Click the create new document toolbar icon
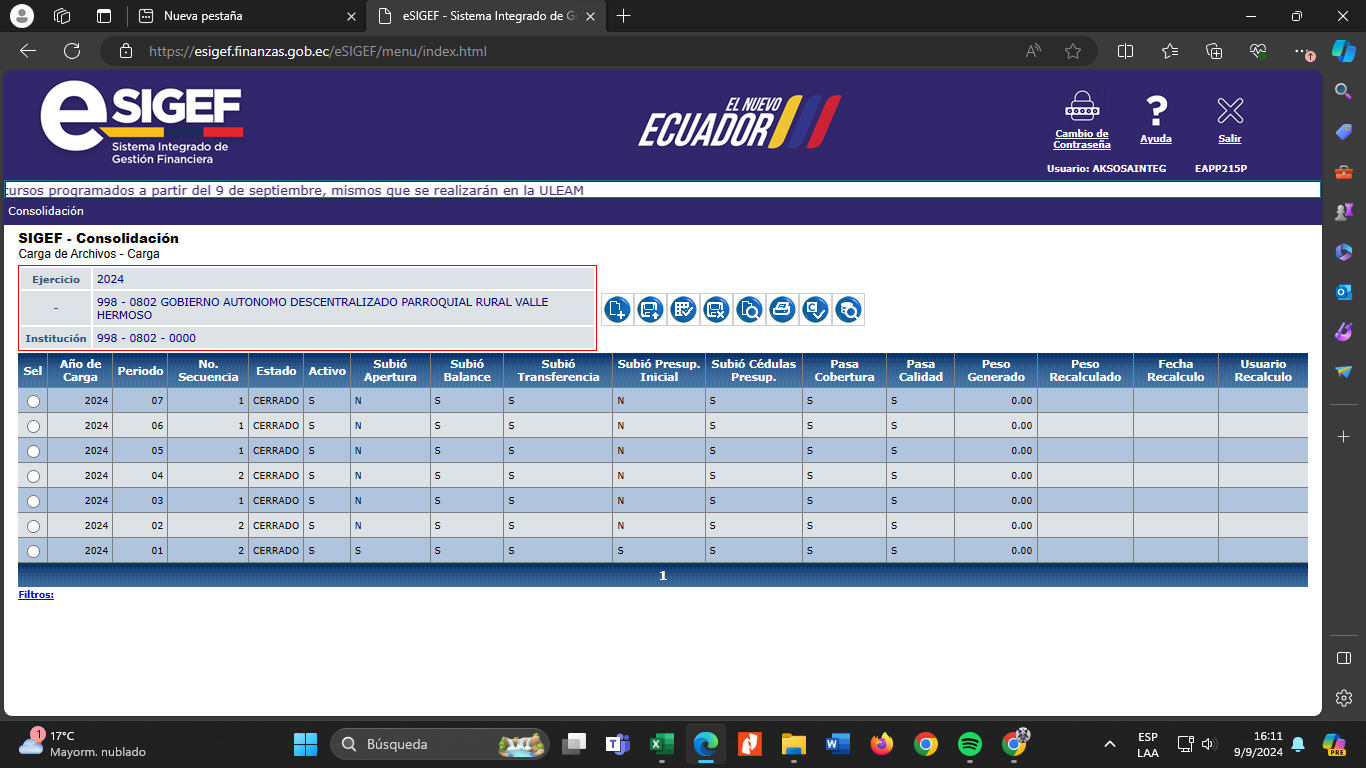This screenshot has height=768, width=1366. [x=617, y=310]
